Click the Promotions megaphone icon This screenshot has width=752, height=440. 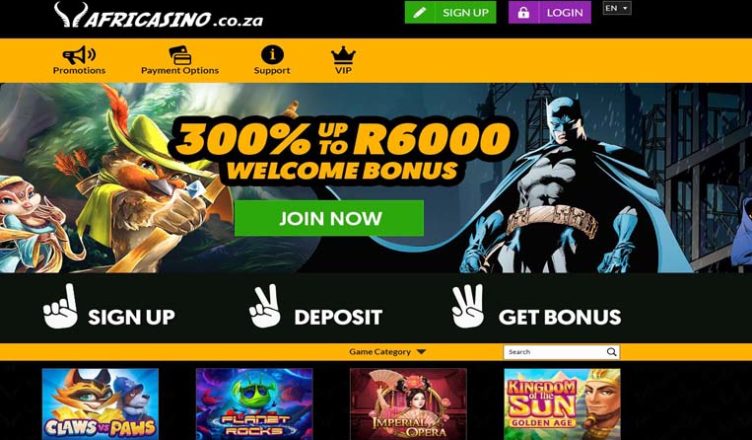79,55
